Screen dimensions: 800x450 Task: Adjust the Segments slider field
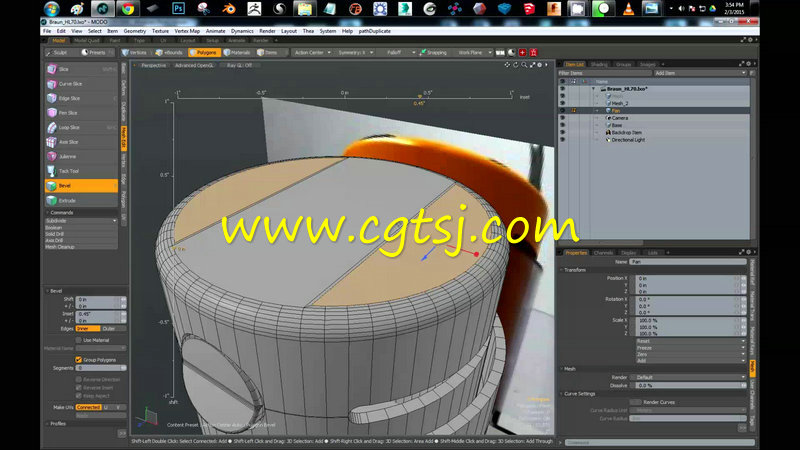pyautogui.click(x=101, y=368)
